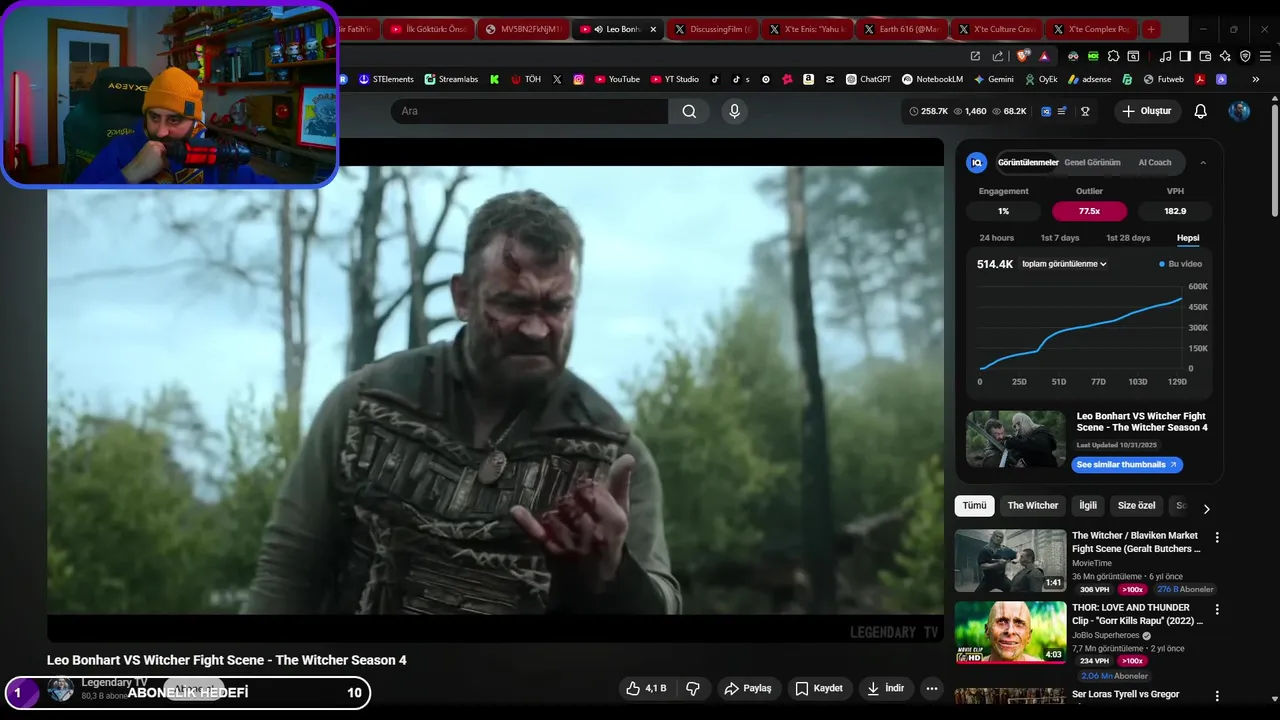Open the OyEk bookmark
The image size is (1280, 720).
[x=1040, y=79]
